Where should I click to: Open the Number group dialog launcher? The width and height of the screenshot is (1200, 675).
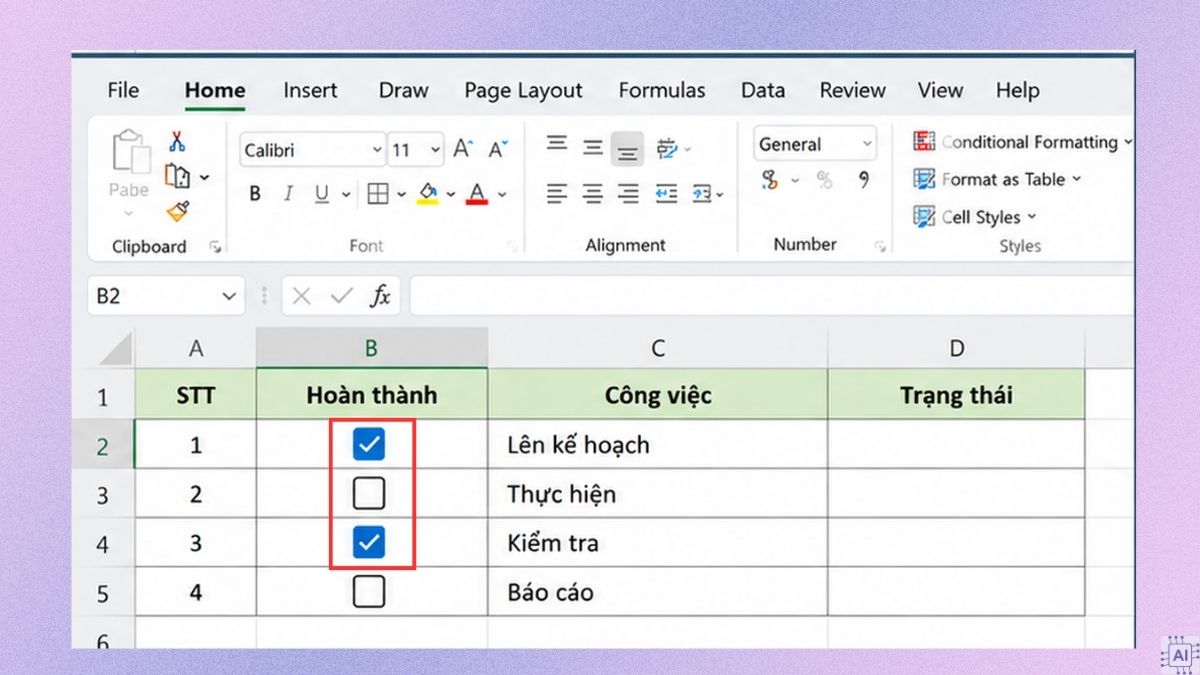pos(880,246)
